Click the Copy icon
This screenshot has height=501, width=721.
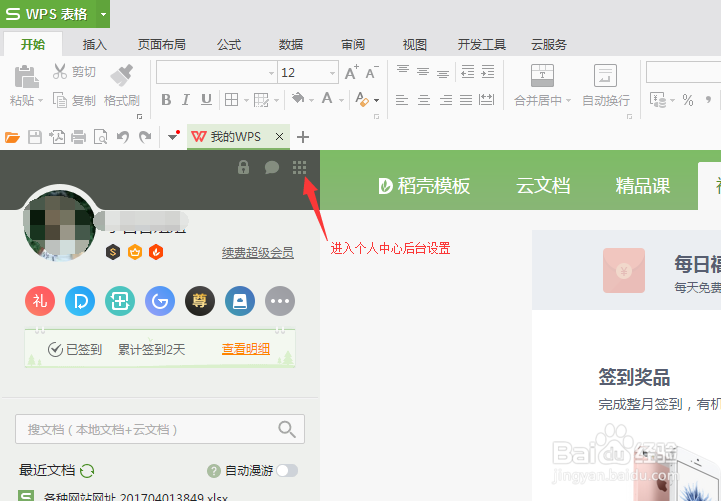click(x=60, y=100)
